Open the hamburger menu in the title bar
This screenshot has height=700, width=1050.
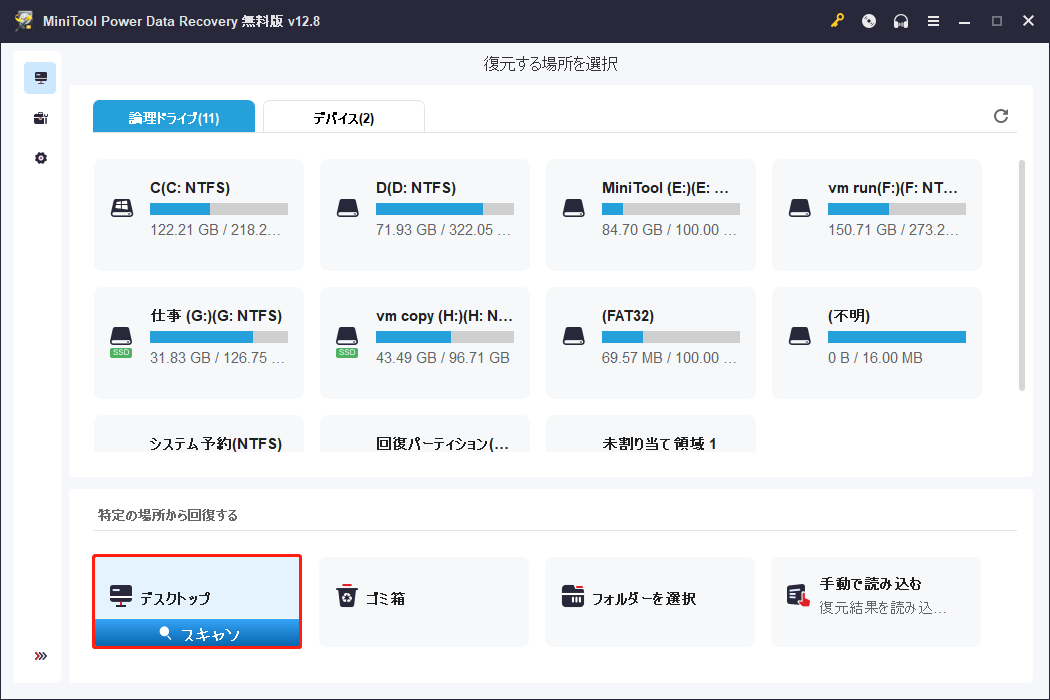click(933, 20)
